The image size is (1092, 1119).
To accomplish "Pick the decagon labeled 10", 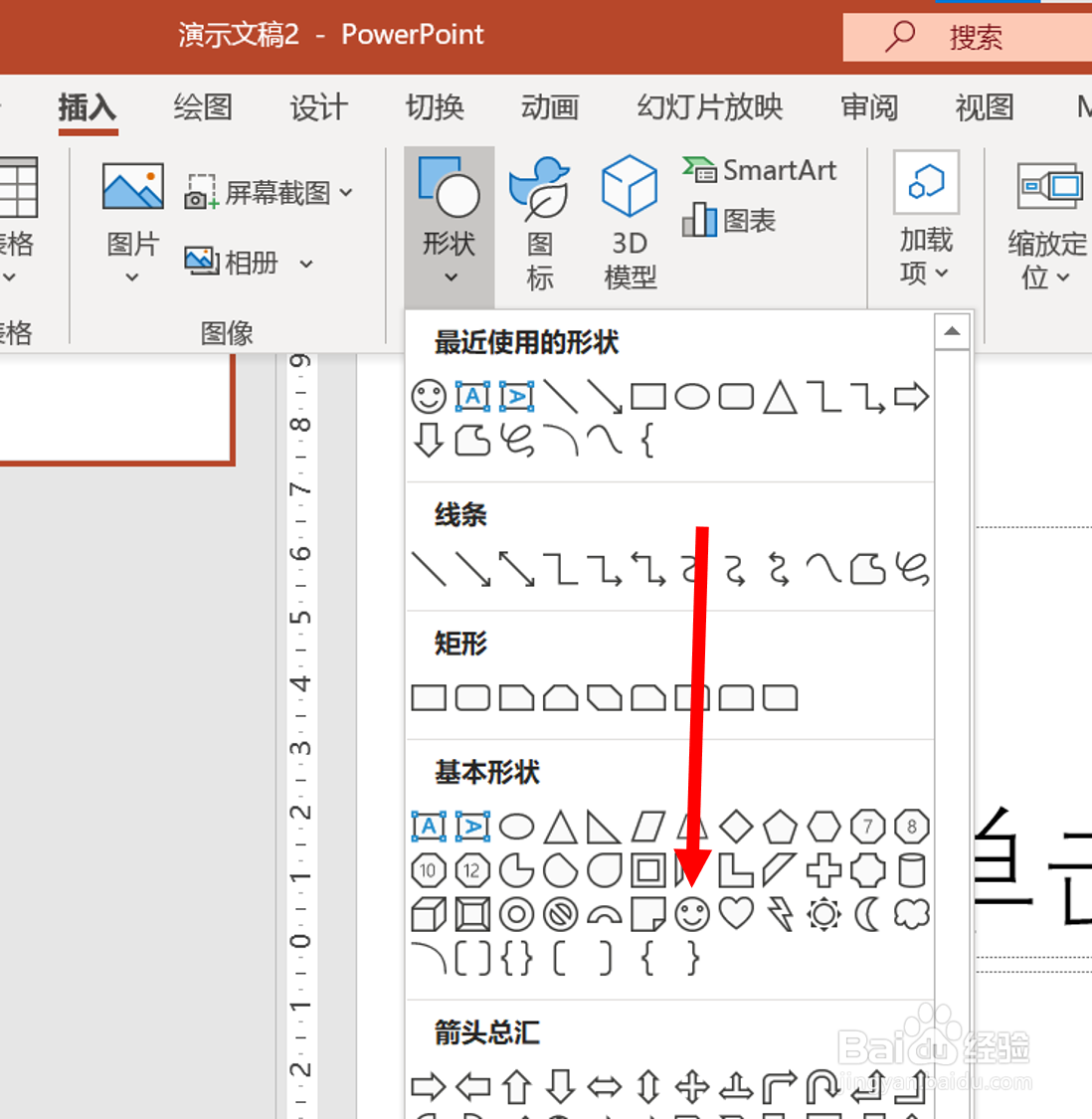I will [x=429, y=870].
